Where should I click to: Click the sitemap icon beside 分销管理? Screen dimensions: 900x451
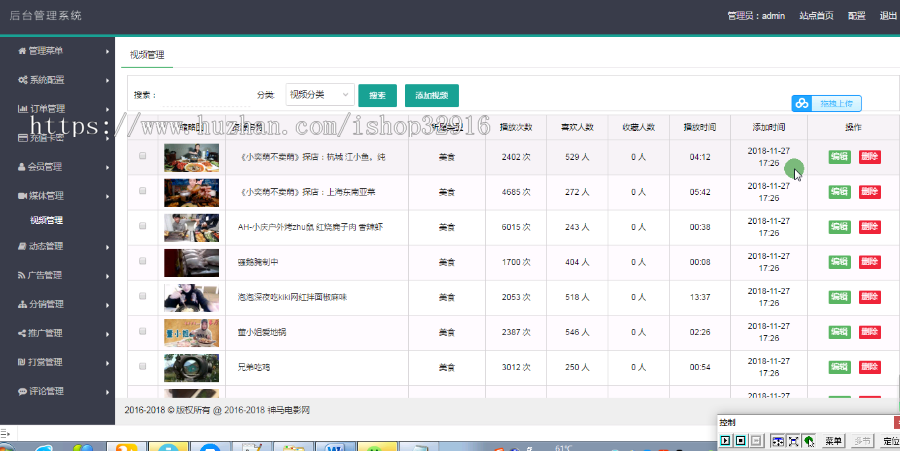tap(22, 304)
